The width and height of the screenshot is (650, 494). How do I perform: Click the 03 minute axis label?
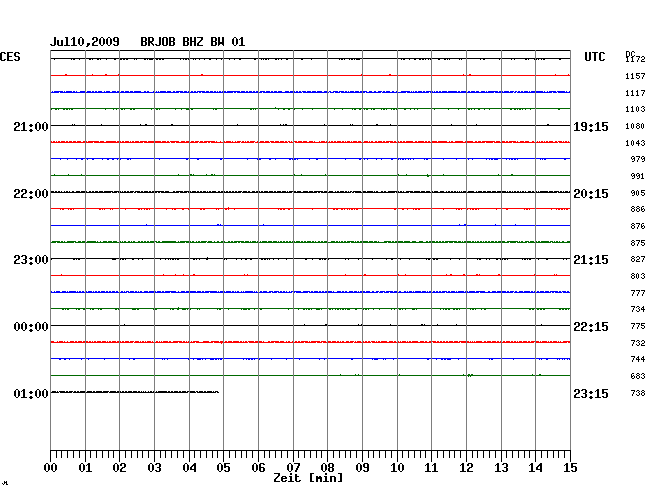pos(154,468)
